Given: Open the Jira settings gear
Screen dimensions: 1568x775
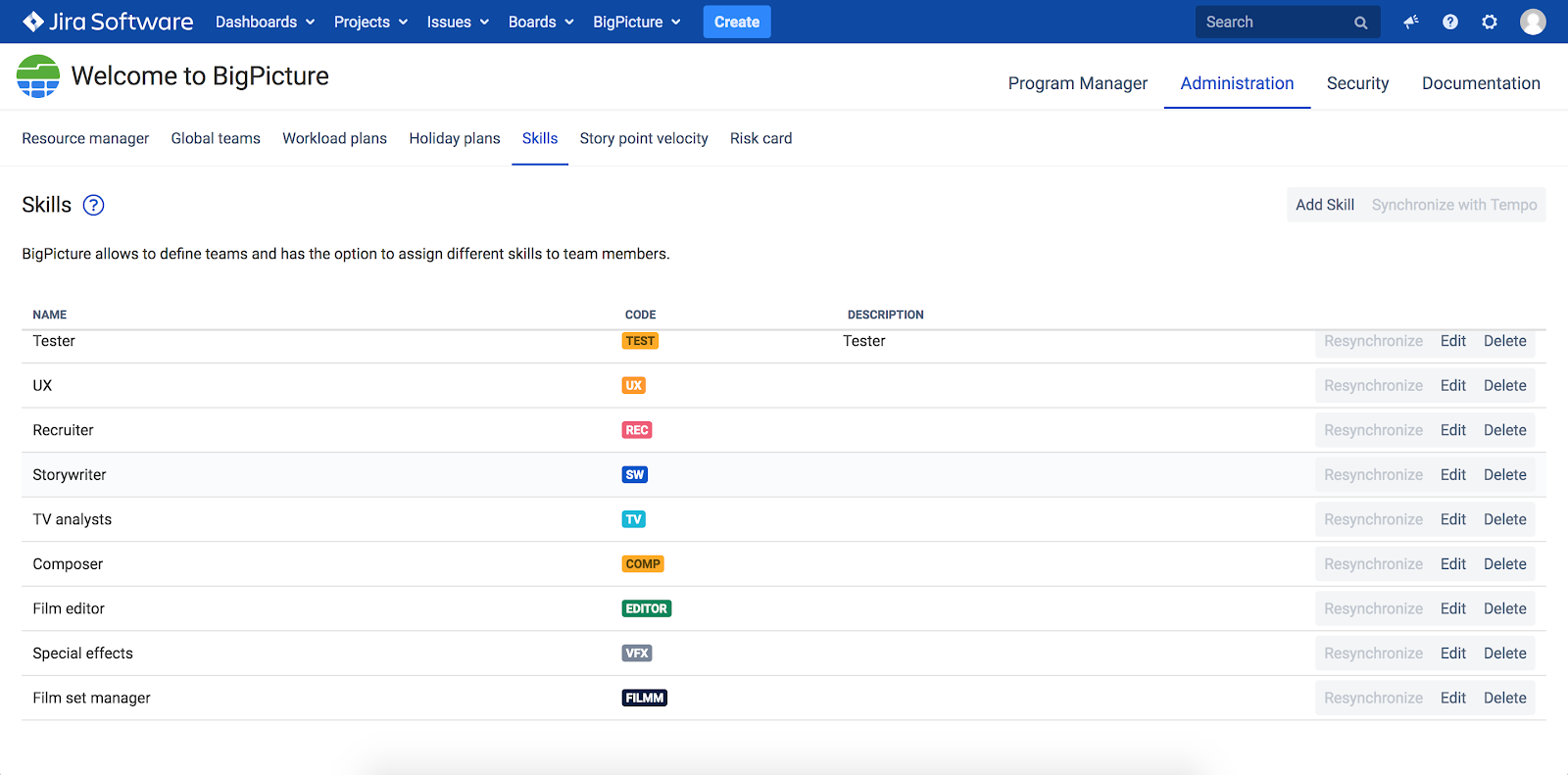Looking at the screenshot, I should (x=1490, y=22).
